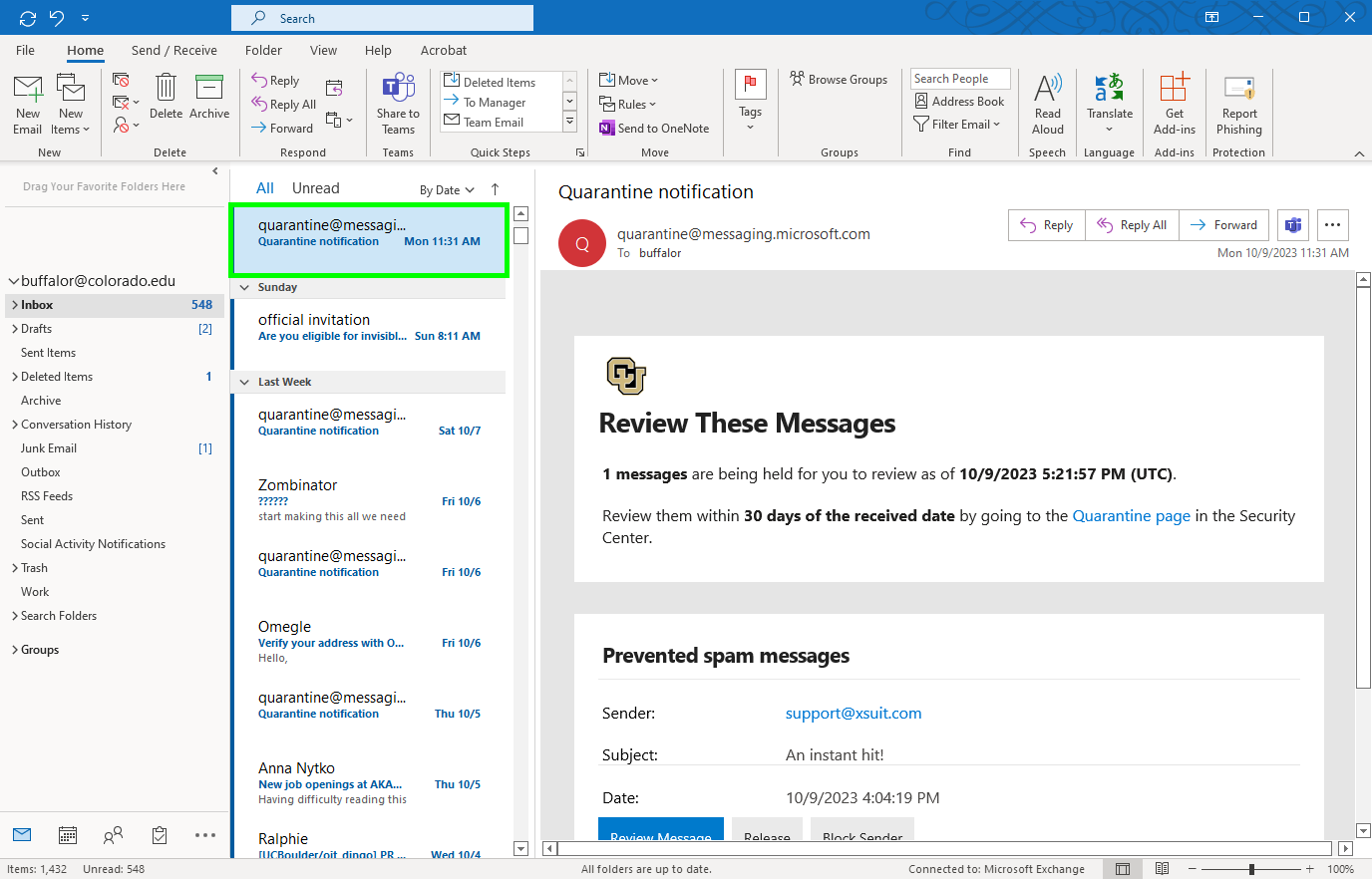Switch to Reading view in status bar

(1162, 869)
